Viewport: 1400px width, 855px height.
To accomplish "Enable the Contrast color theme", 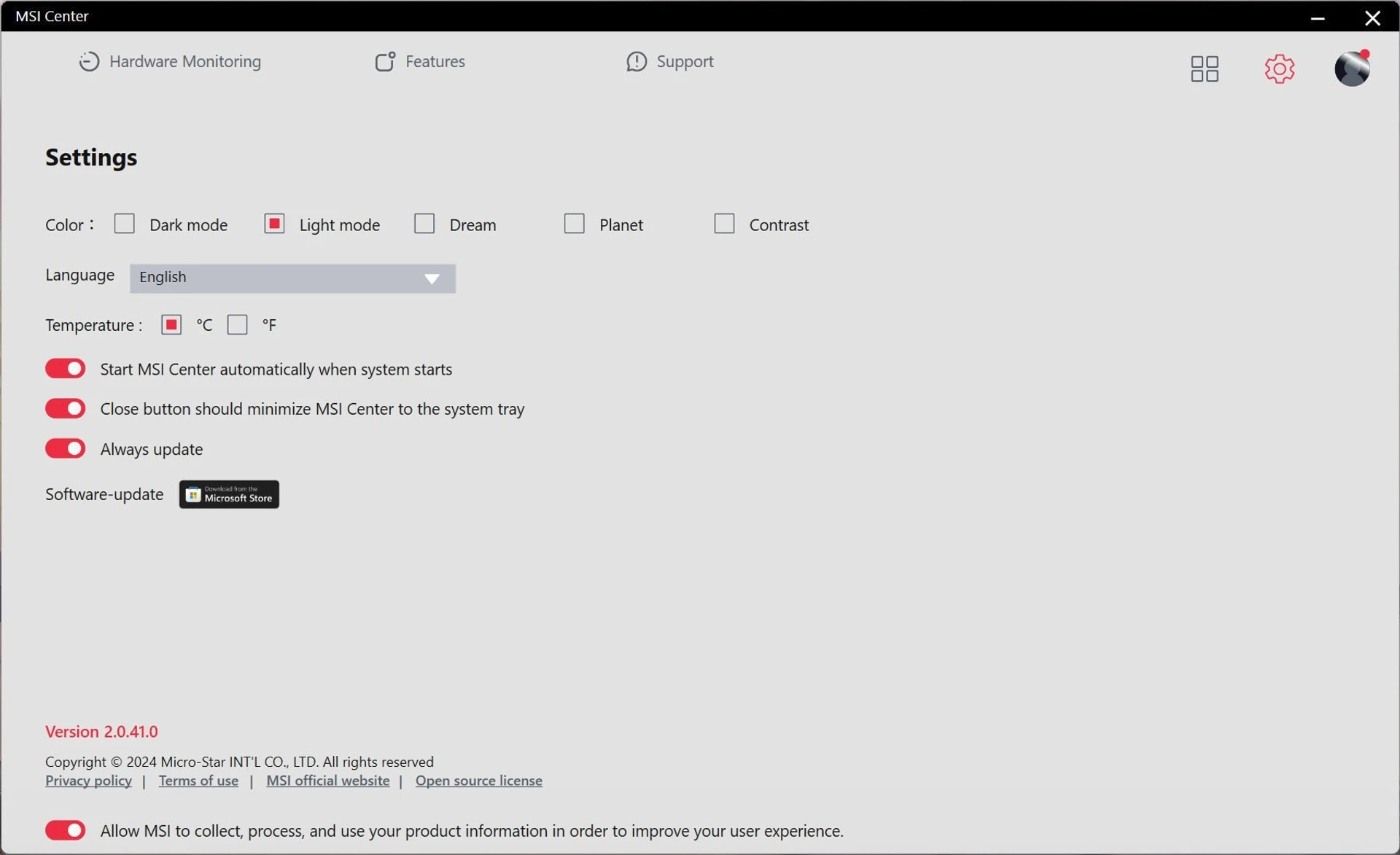I will pos(724,223).
